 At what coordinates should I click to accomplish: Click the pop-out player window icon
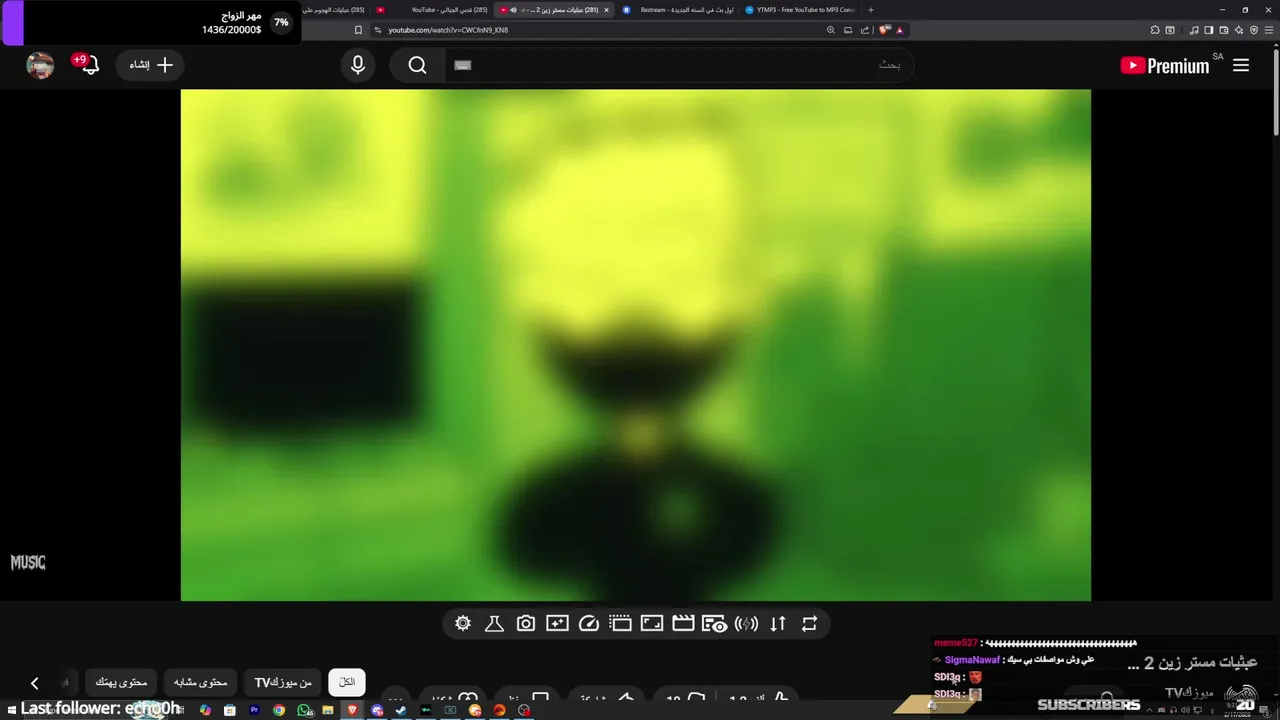(620, 623)
